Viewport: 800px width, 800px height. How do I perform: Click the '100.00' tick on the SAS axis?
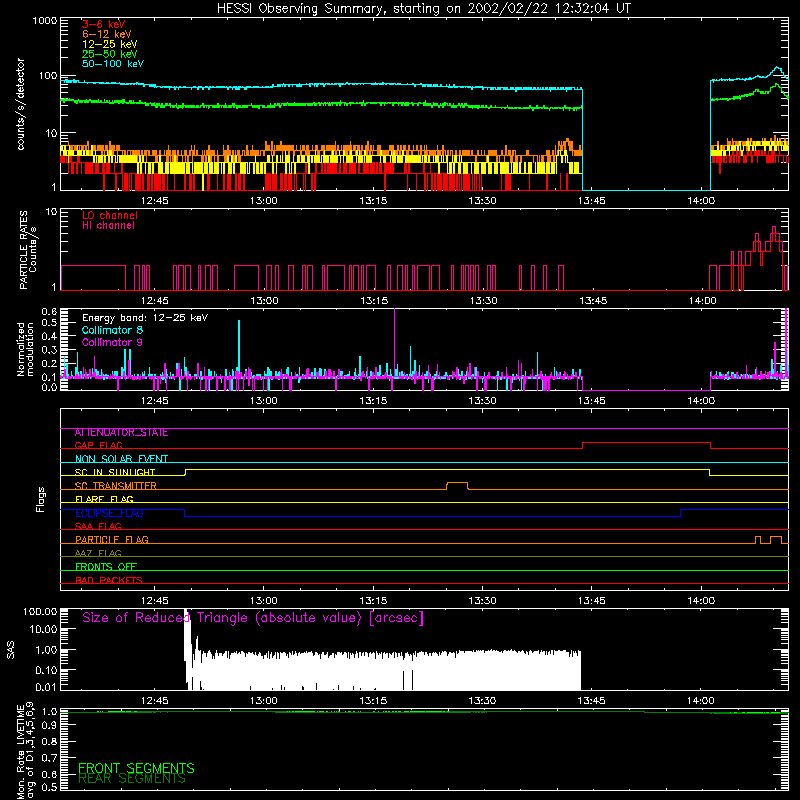coord(40,611)
